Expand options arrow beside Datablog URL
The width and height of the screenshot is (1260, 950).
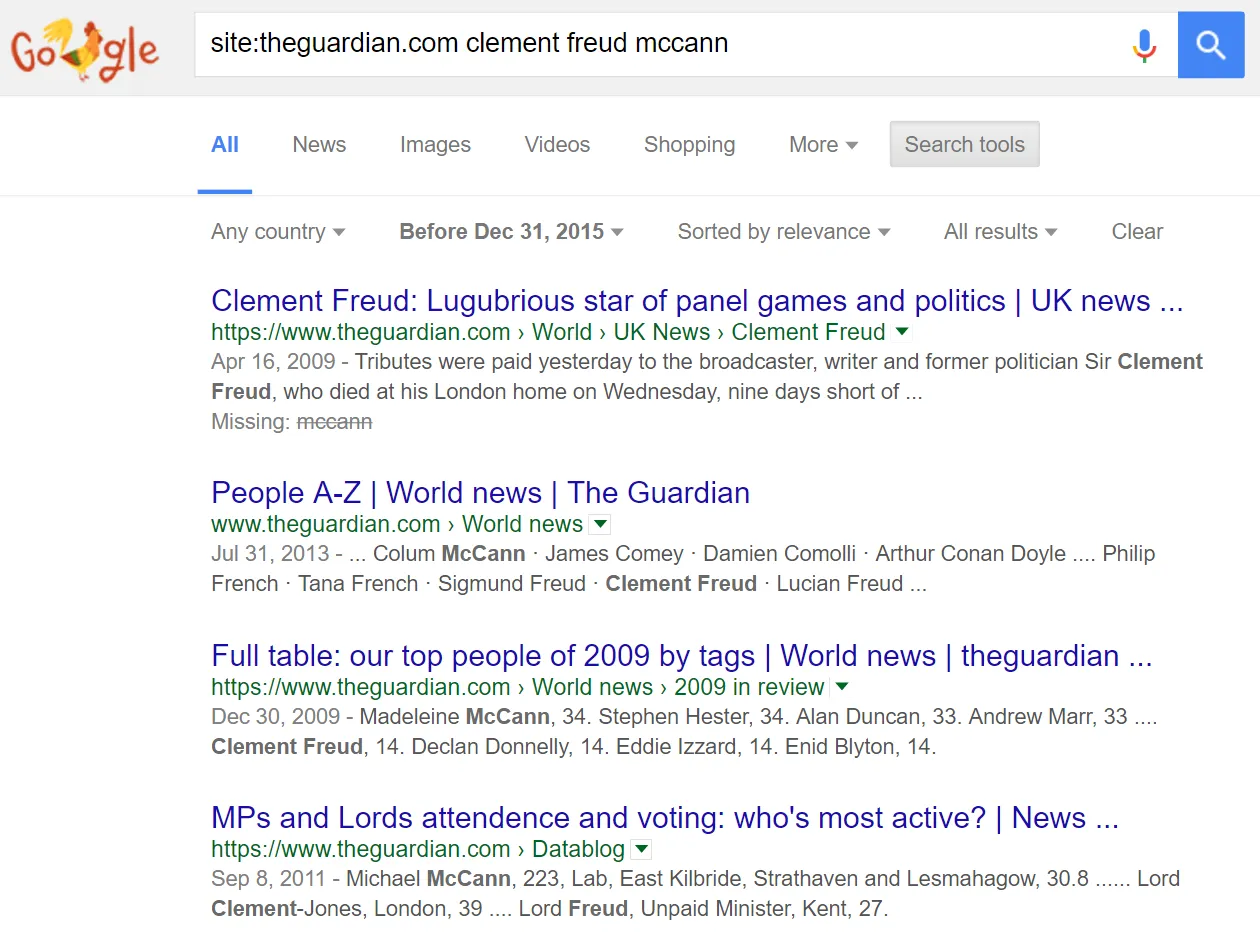(x=642, y=849)
